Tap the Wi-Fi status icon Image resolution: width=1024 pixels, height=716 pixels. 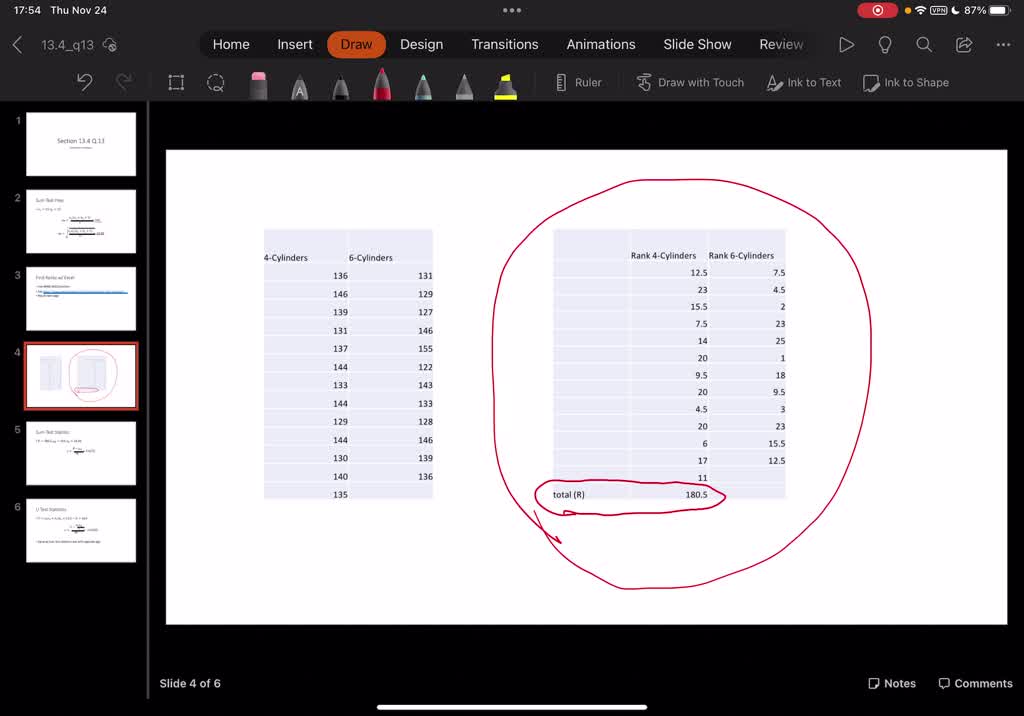(920, 10)
